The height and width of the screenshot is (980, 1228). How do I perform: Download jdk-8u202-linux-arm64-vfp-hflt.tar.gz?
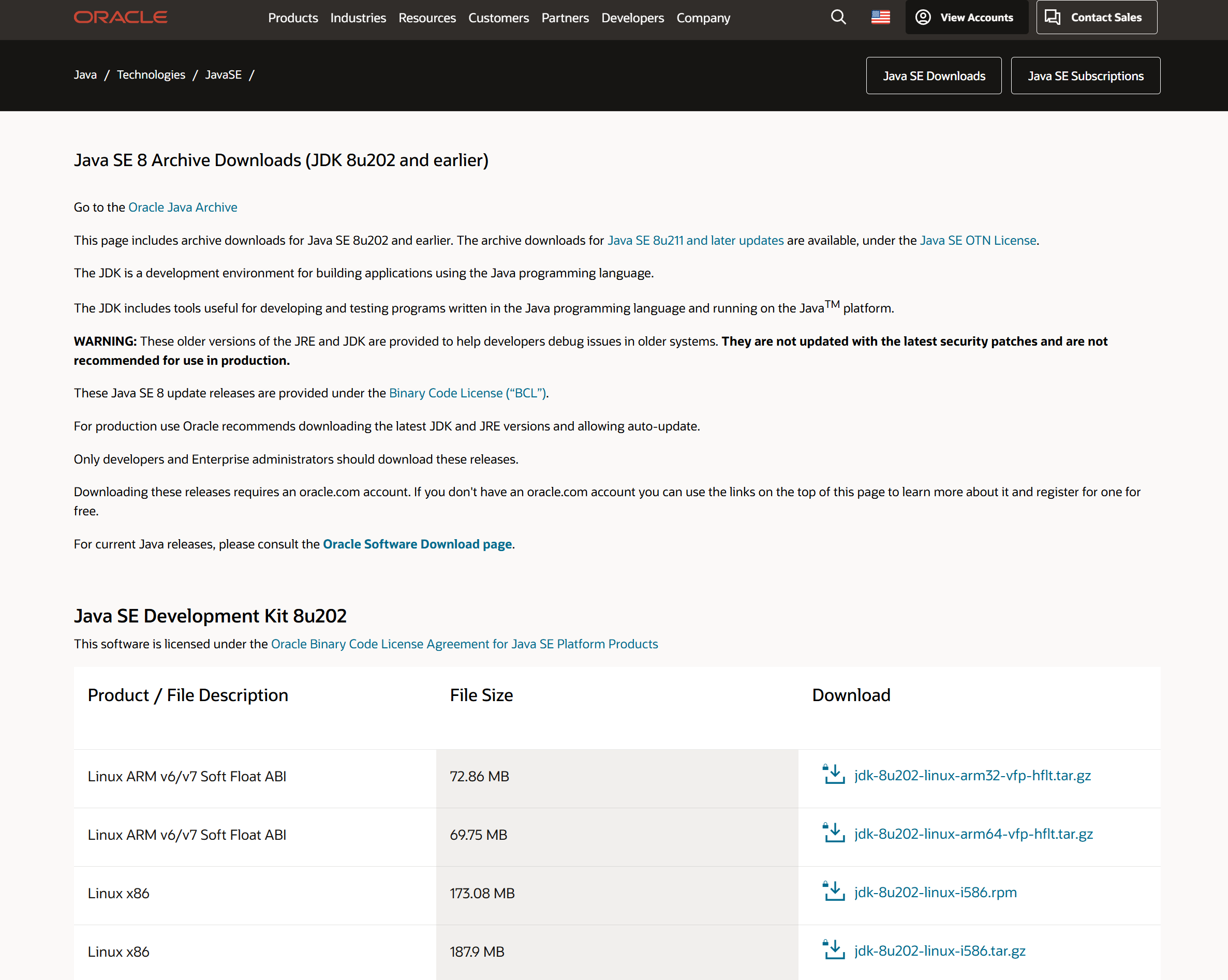pyautogui.click(x=973, y=834)
